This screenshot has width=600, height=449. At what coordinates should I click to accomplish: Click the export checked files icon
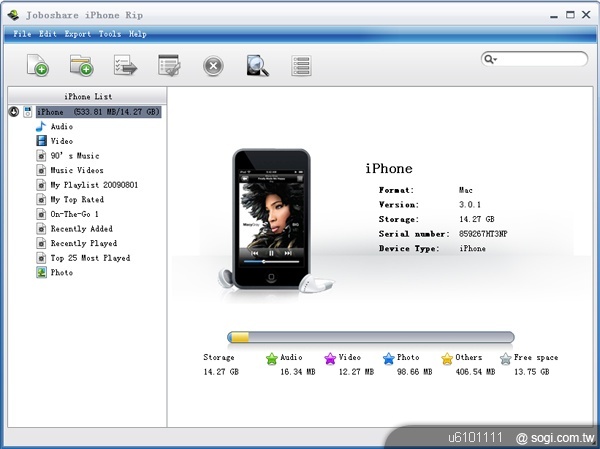click(125, 65)
